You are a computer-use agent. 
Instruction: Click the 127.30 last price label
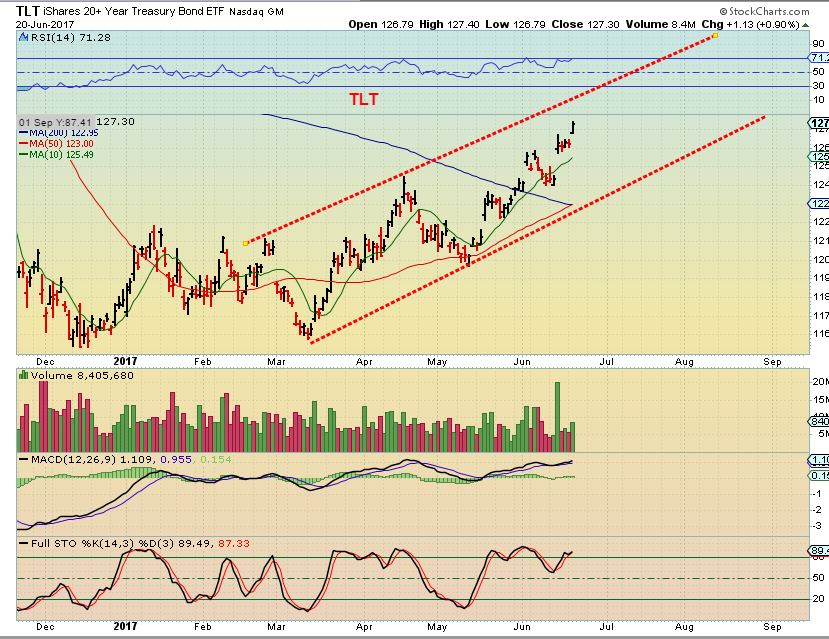(115, 122)
